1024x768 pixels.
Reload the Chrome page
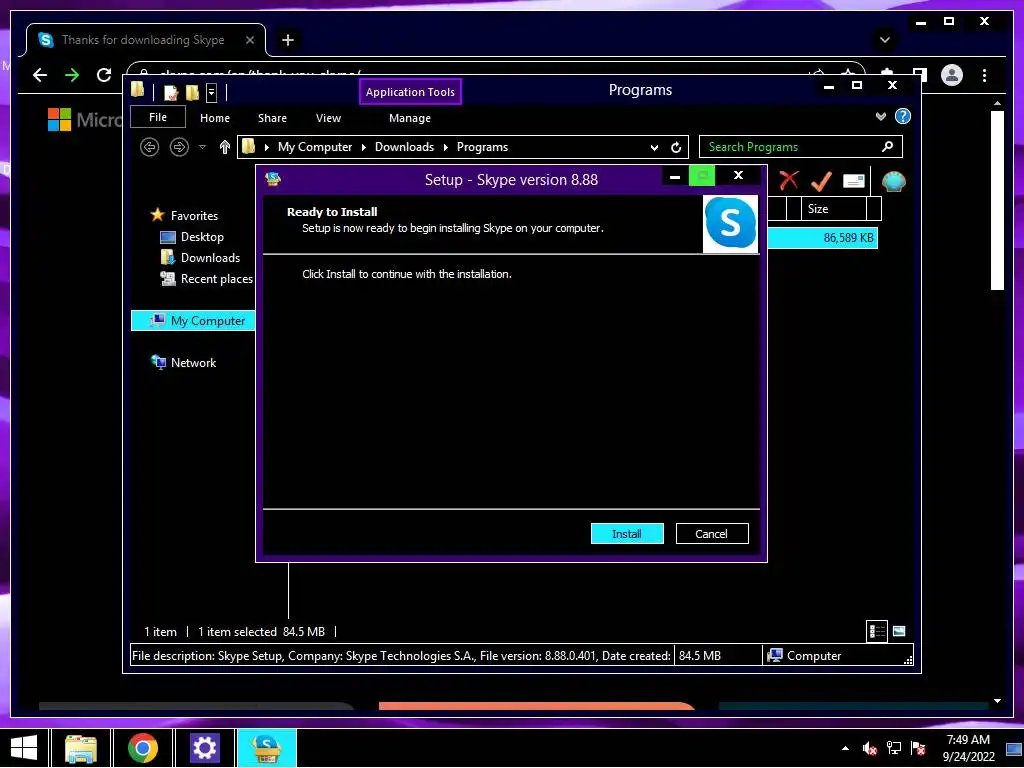(104, 75)
